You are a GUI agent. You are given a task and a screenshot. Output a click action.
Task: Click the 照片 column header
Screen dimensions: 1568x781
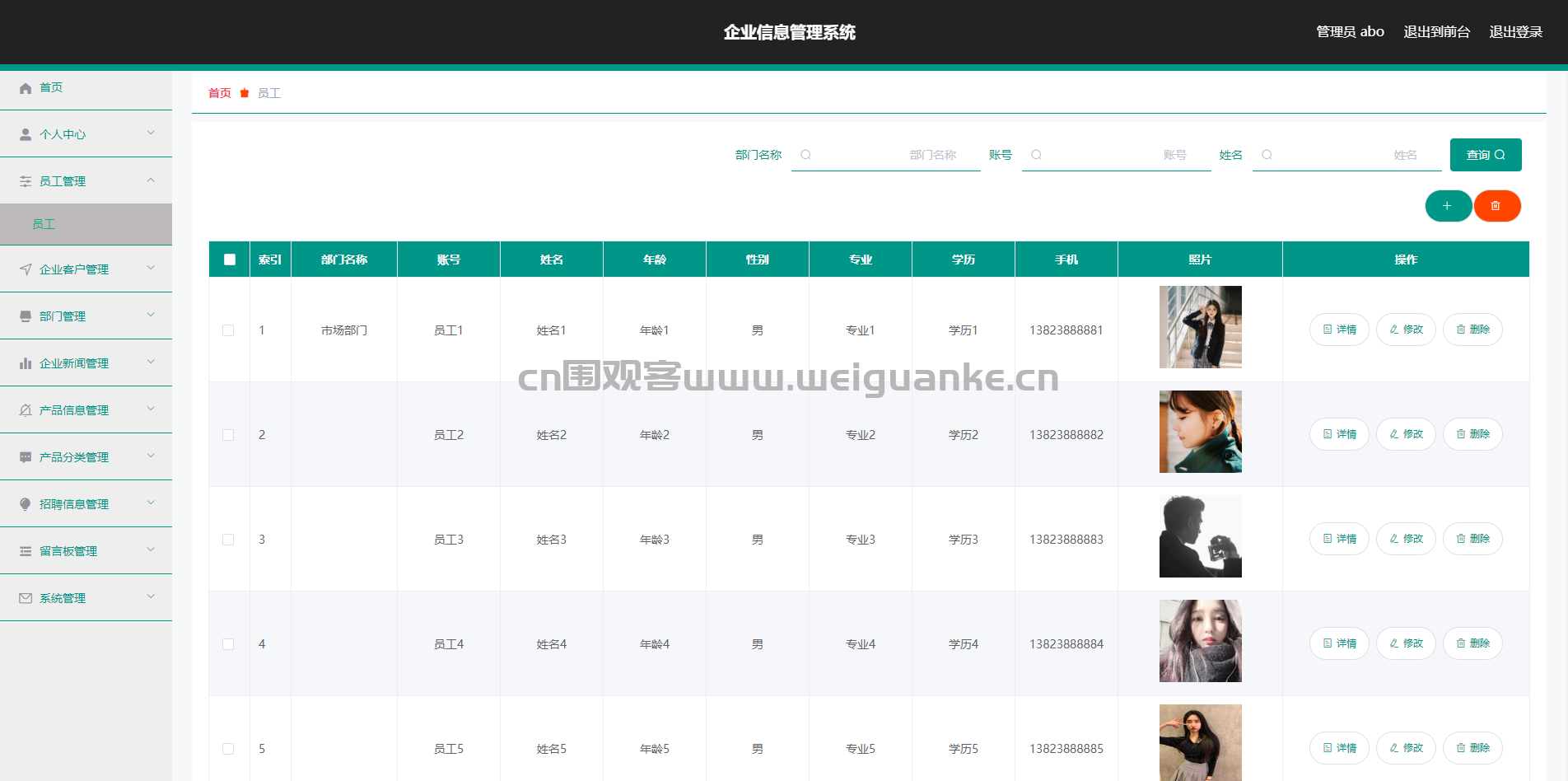[x=1200, y=260]
